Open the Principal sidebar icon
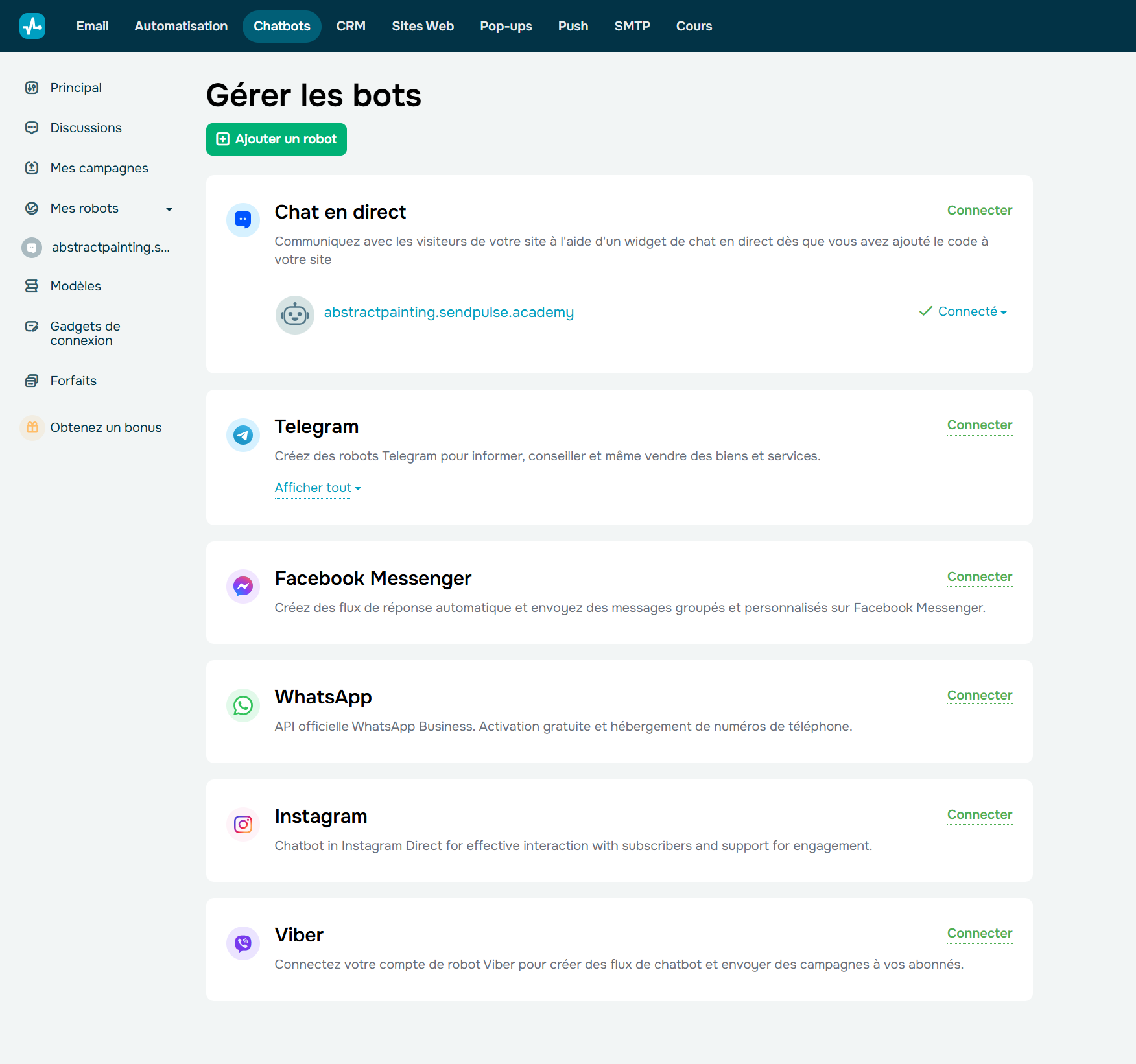The height and width of the screenshot is (1064, 1136). [32, 88]
